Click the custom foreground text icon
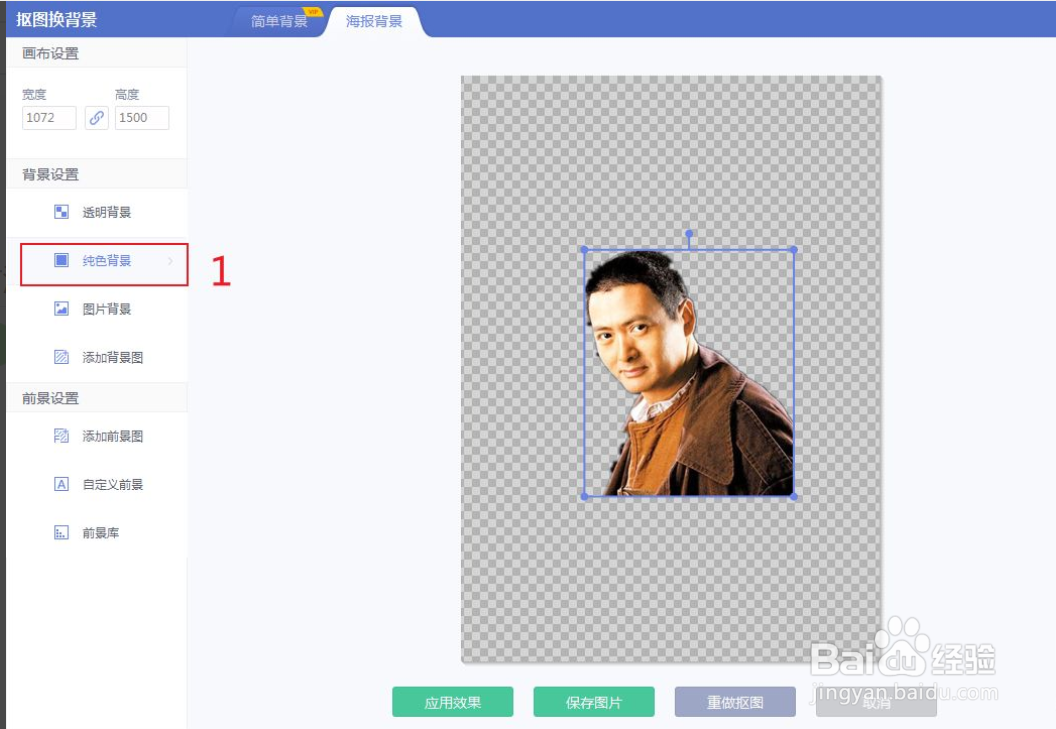 (x=61, y=484)
